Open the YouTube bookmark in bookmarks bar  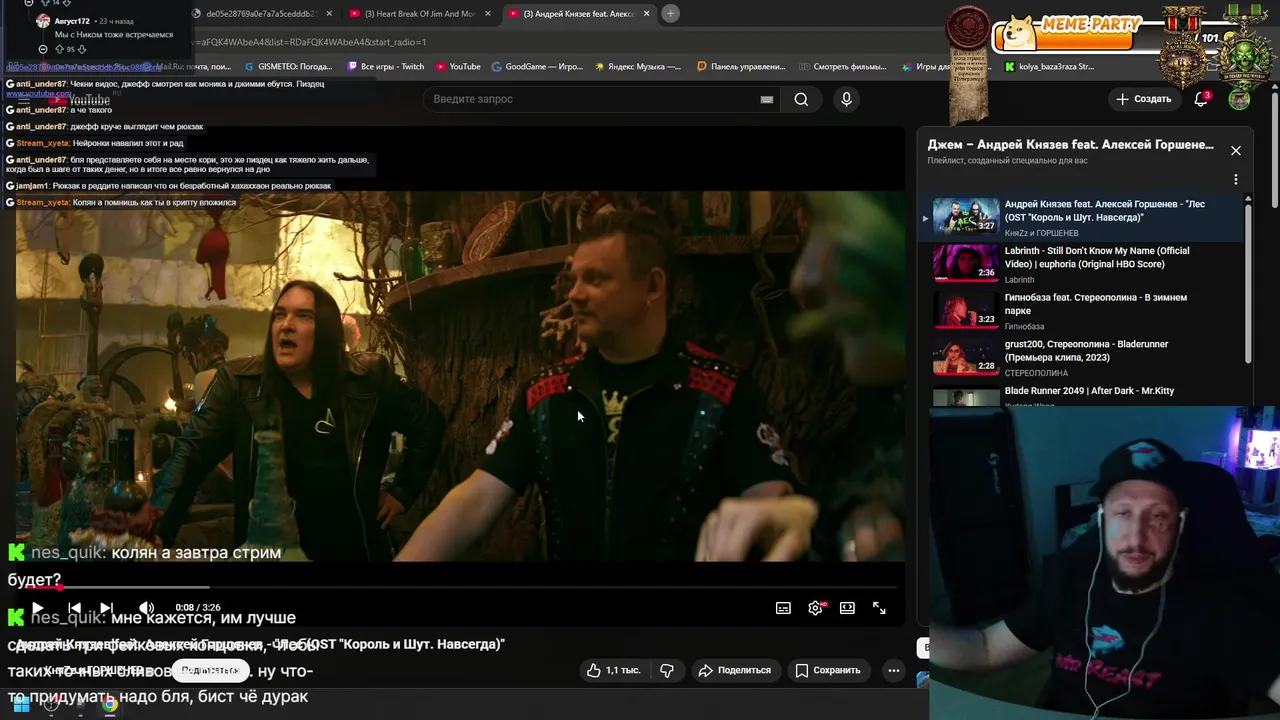458,67
